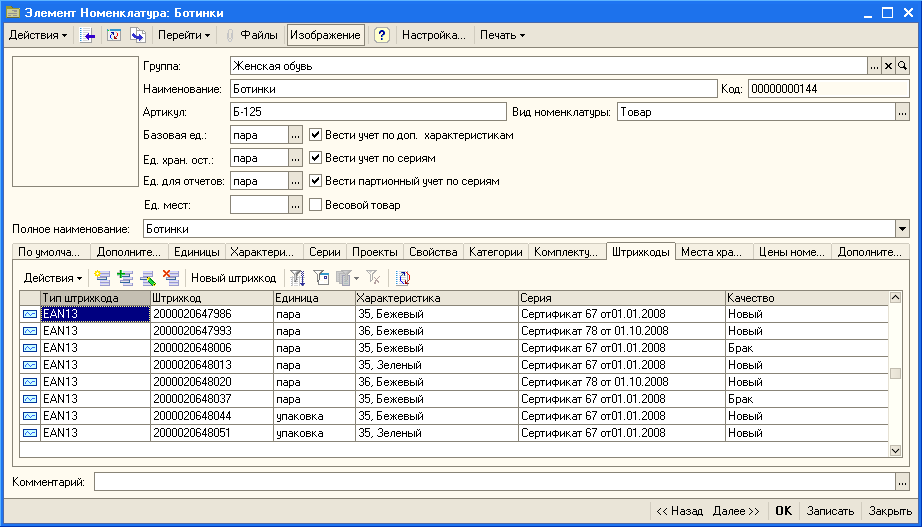Click the edit row pencil icon
Image resolution: width=922 pixels, height=527 pixels.
pyautogui.click(x=148, y=278)
